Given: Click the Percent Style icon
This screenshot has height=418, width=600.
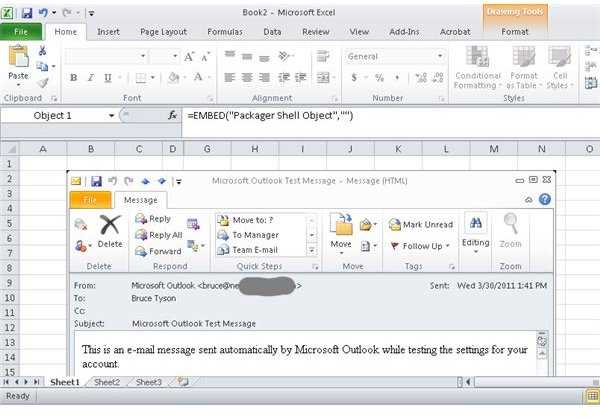Looking at the screenshot, I should 379,78.
